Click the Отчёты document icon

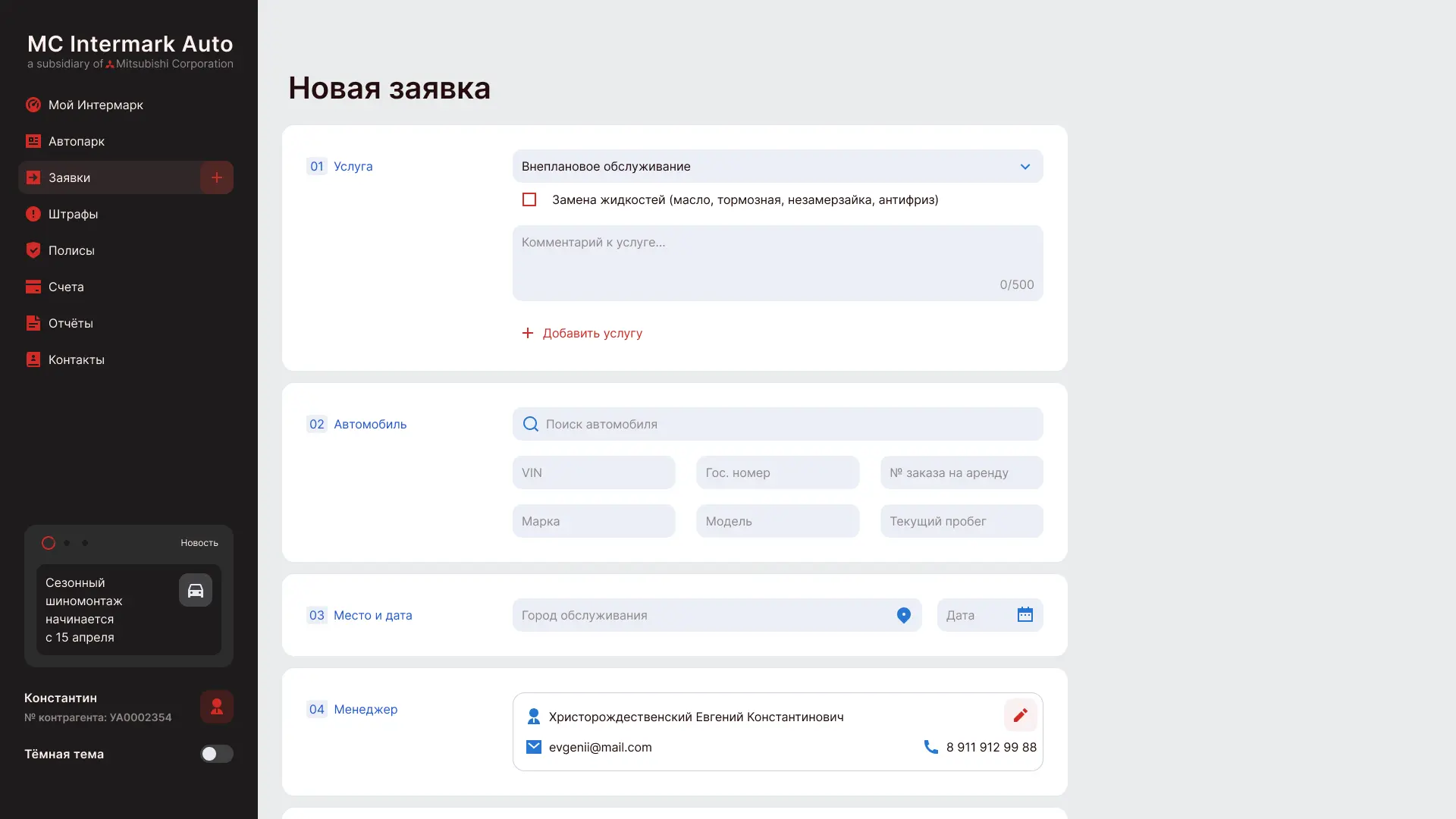tap(33, 323)
